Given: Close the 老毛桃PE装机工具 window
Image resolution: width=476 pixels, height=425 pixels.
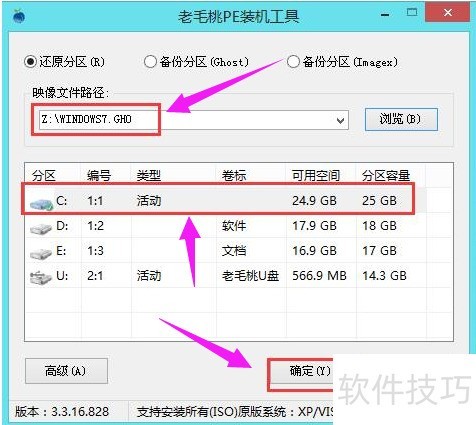Looking at the screenshot, I should [448, 13].
